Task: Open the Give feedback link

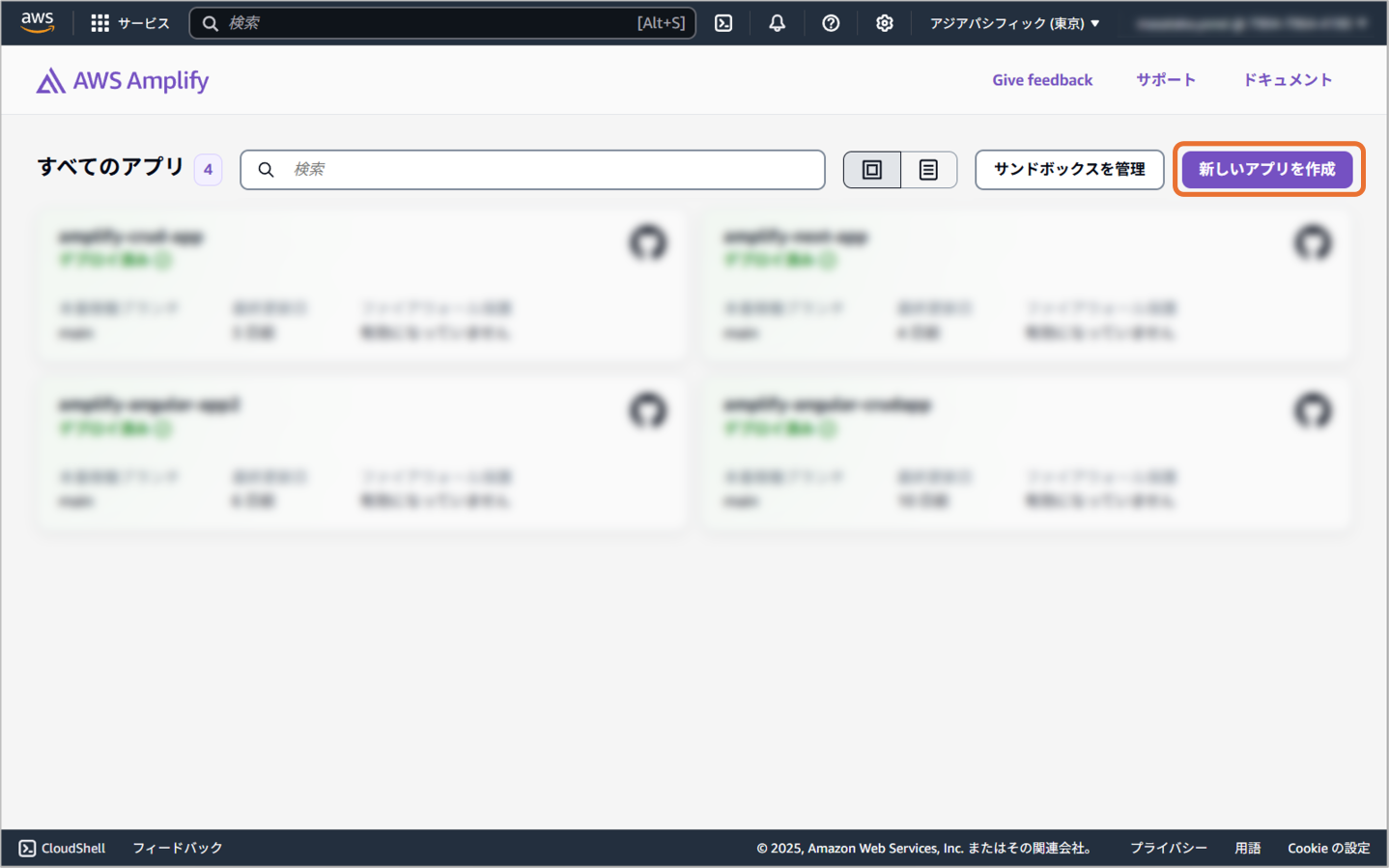Action: point(1042,80)
